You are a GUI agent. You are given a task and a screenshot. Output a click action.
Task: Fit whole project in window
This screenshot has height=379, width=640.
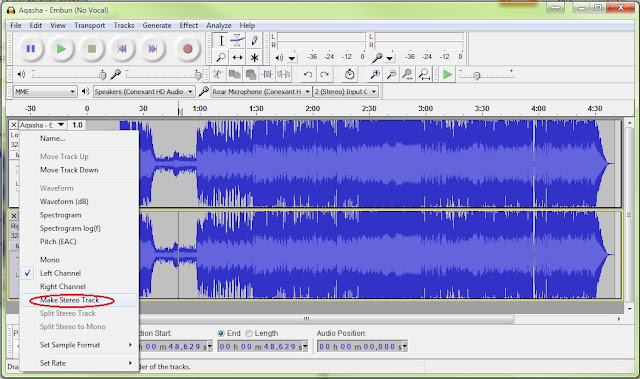424,74
